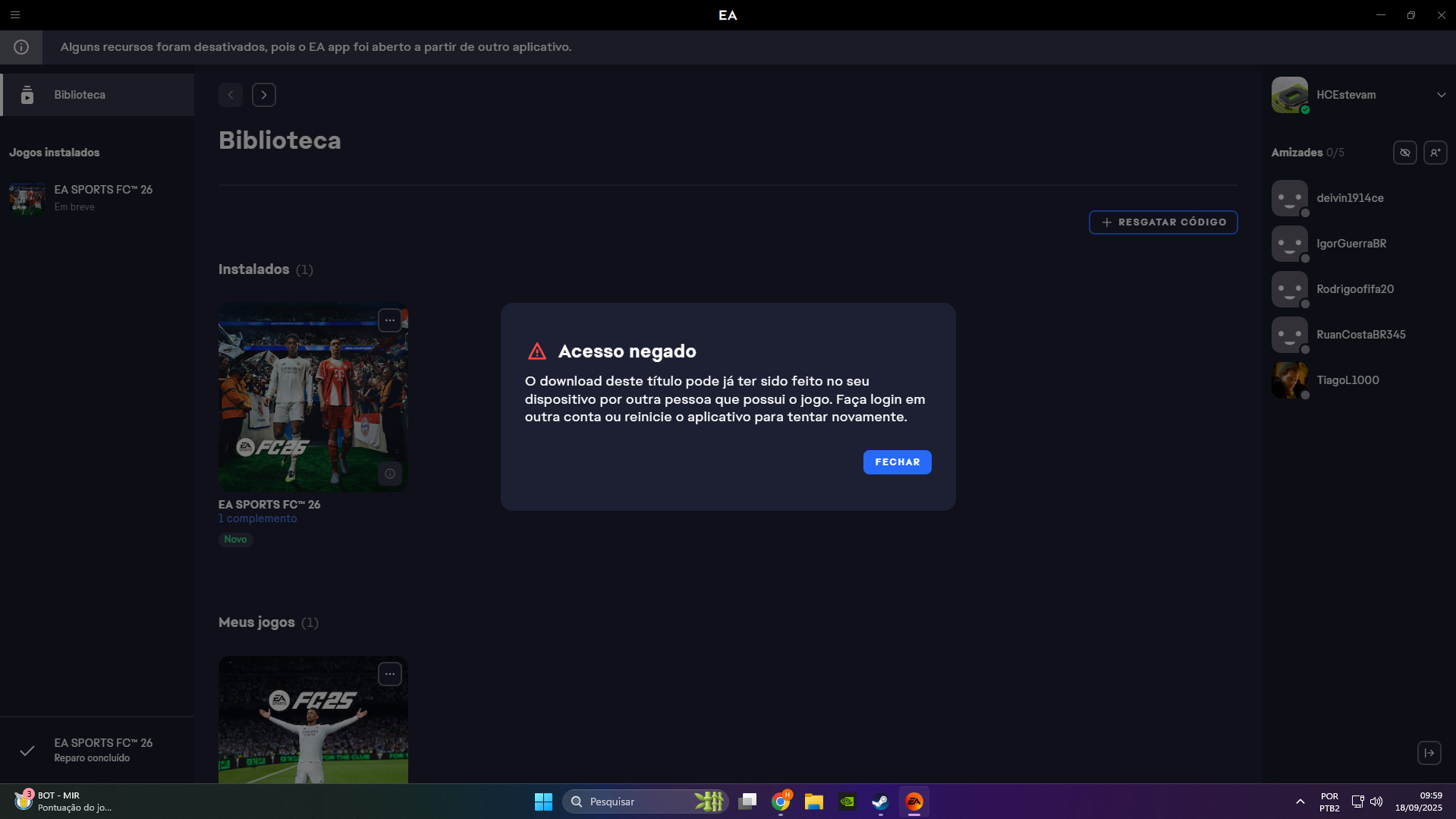Go forward with the right arrow button
This screenshot has height=819, width=1456.
pos(264,95)
